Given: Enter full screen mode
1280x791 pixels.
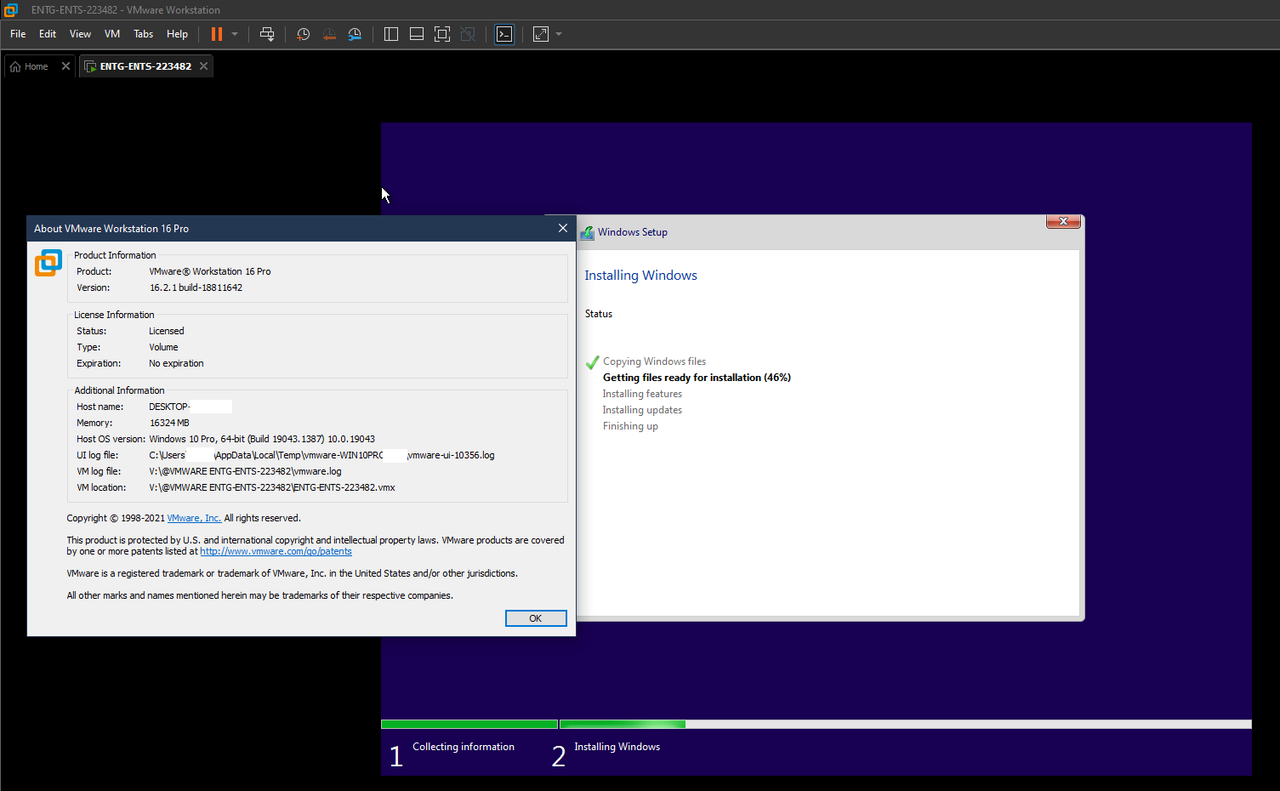Looking at the screenshot, I should [442, 34].
